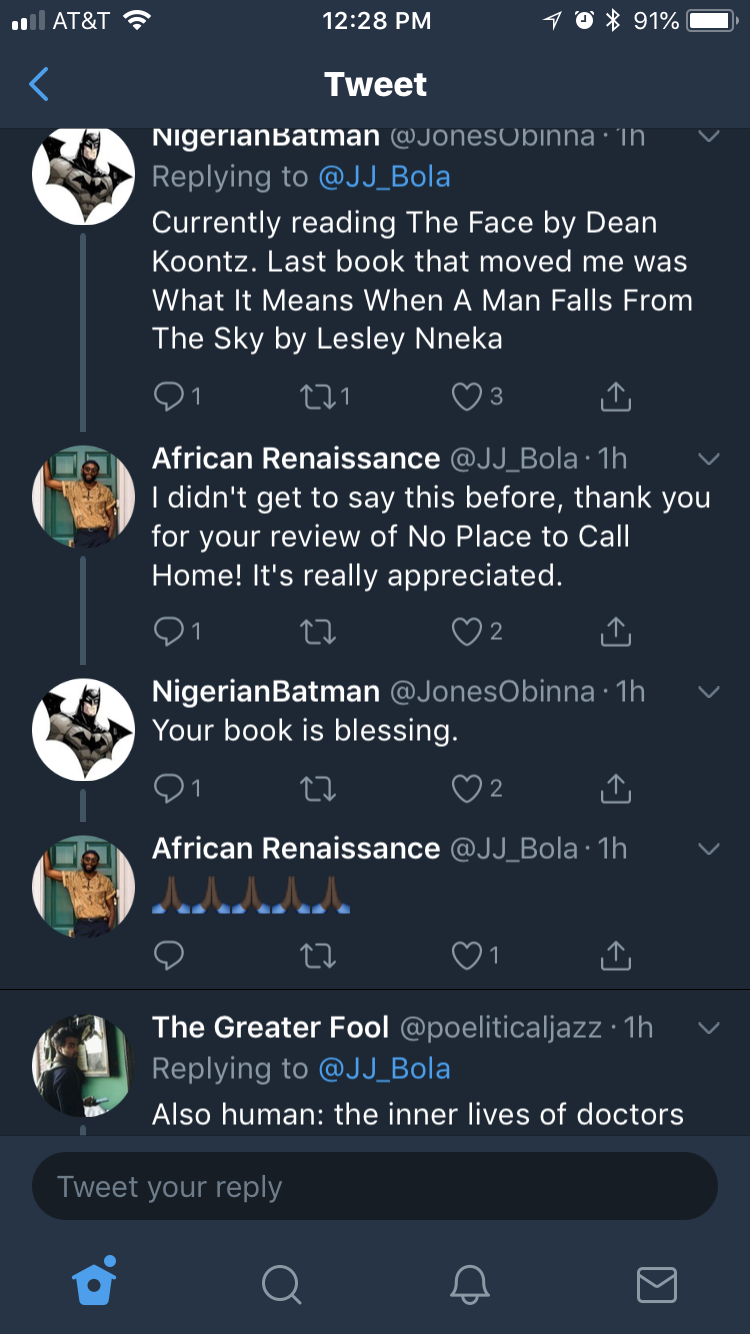The image size is (750, 1334).
Task: Share the 'No Place to Call Home' tweet
Action: [616, 631]
